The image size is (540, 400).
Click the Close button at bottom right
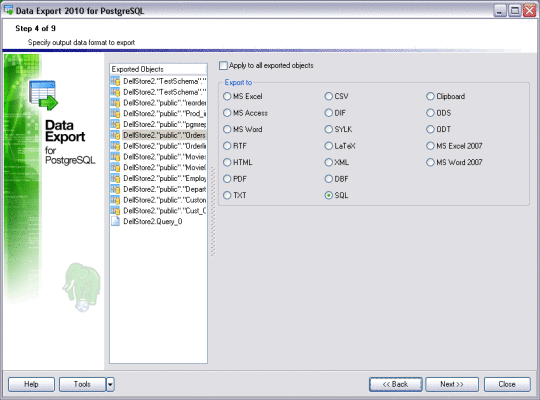(507, 384)
